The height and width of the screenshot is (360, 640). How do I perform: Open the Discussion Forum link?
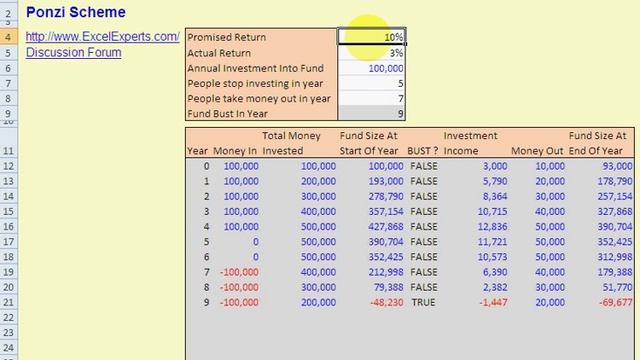pyautogui.click(x=73, y=53)
